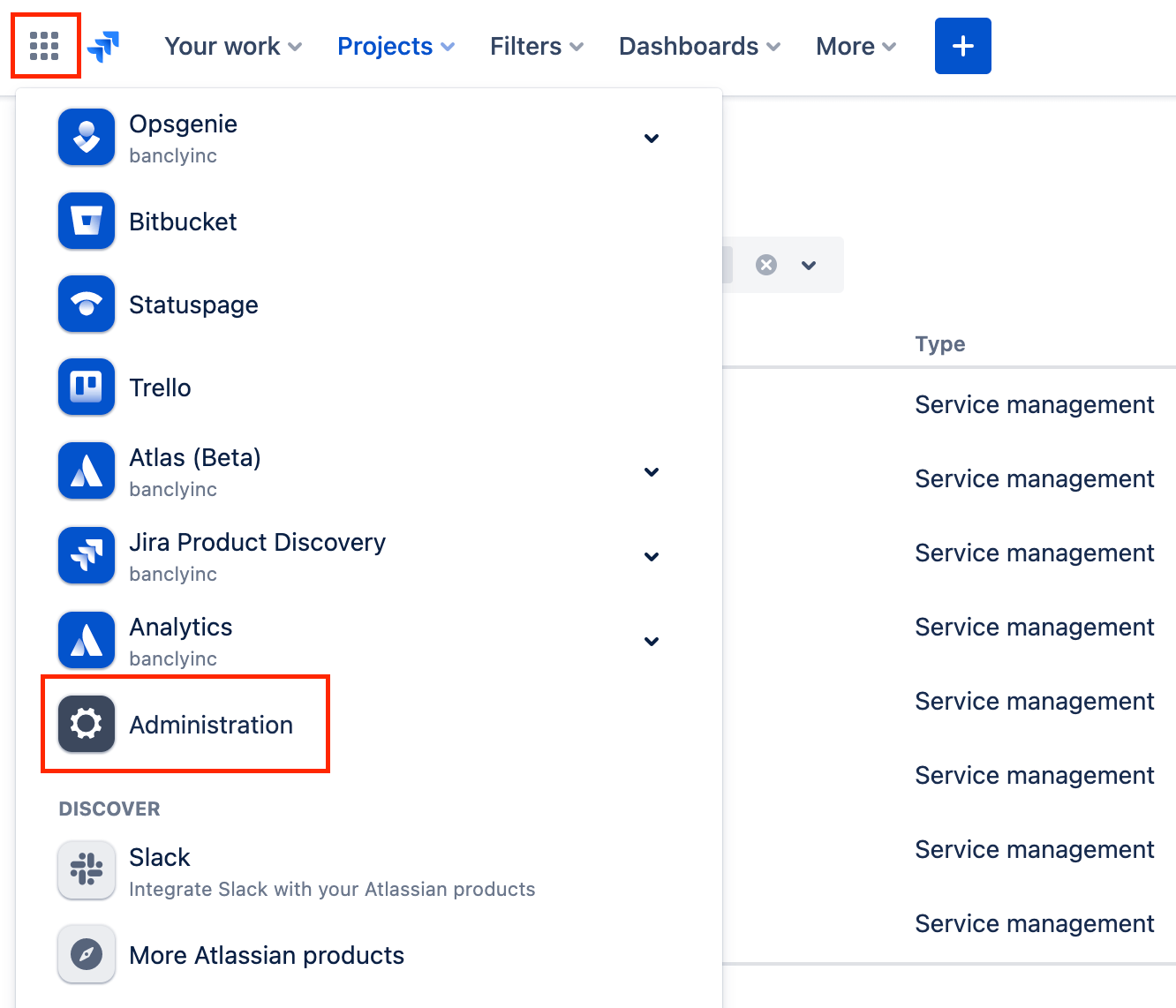Click the Jira logo

(103, 45)
